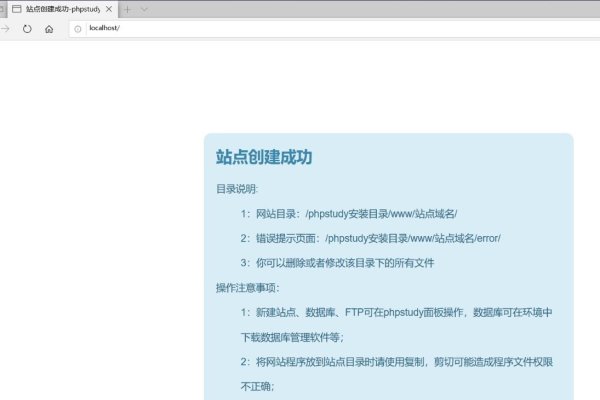Viewport: 600px width, 400px height.
Task: Click the browser forward arrow
Action: (x=5, y=29)
